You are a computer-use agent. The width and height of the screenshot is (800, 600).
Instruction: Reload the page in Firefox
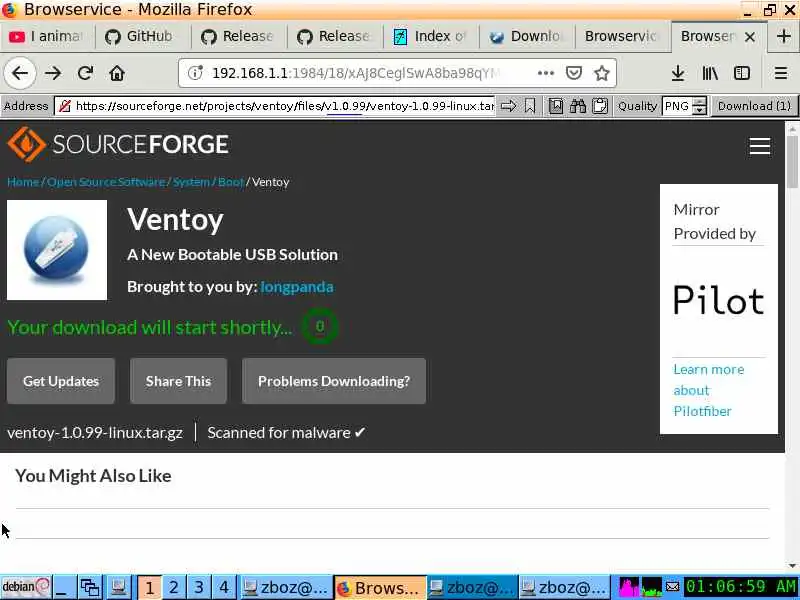[85, 73]
